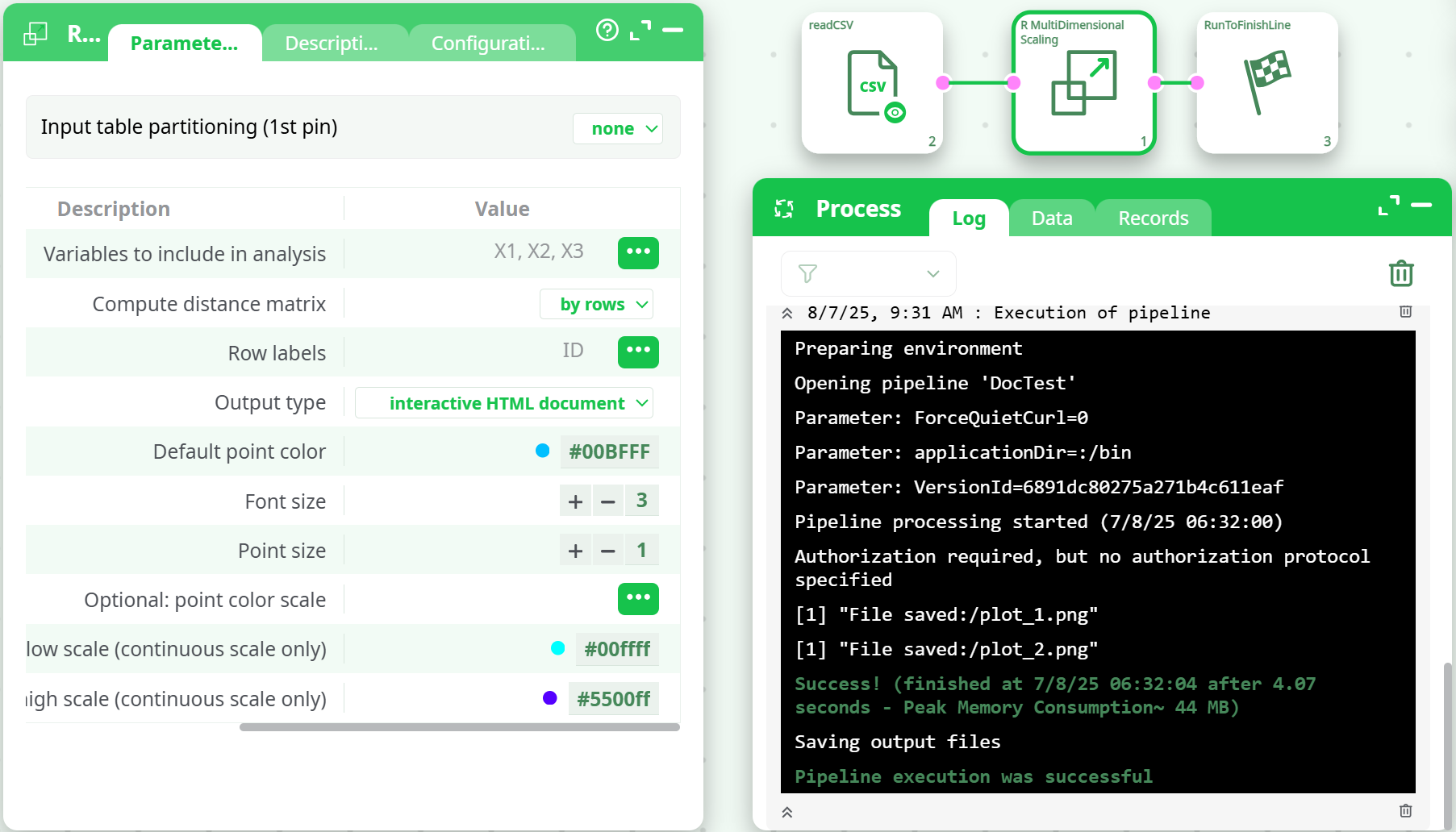Select the readCSV node icon

pyautogui.click(x=871, y=83)
